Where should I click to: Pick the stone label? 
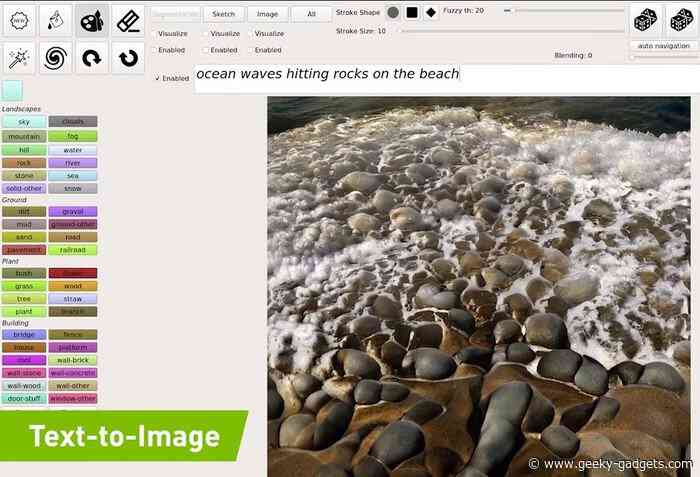point(24,176)
